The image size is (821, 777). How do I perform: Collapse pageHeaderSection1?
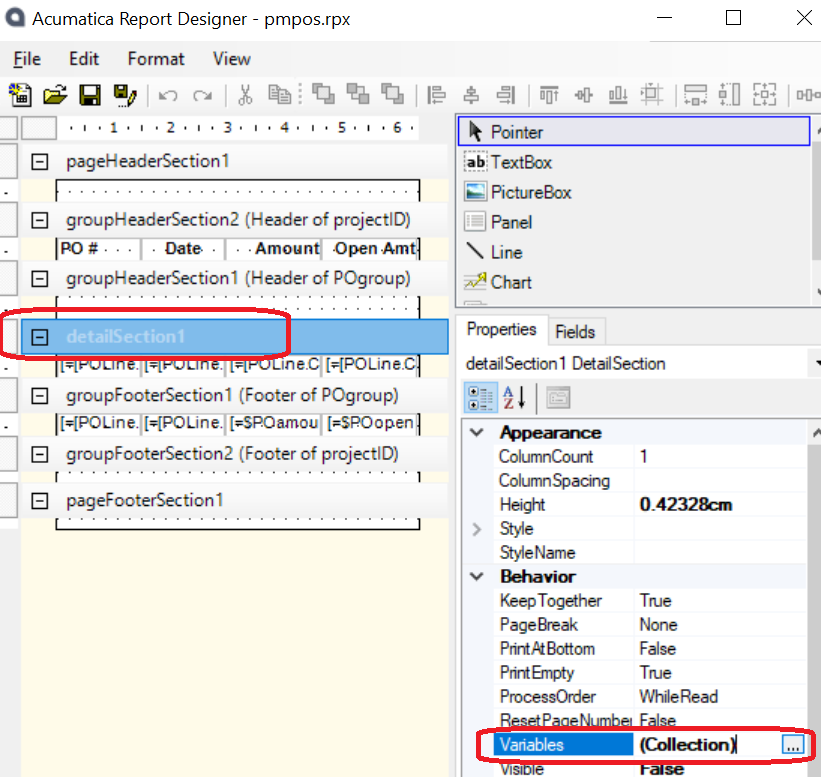pos(40,161)
